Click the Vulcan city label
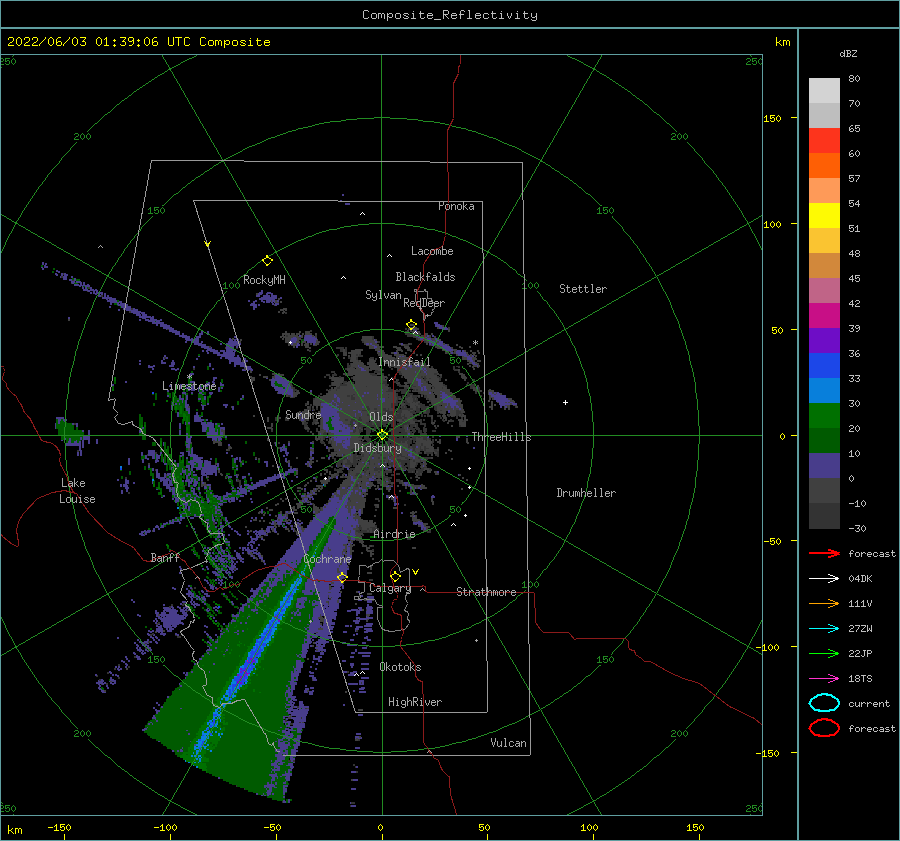Image resolution: width=900 pixels, height=841 pixels. coord(509,743)
